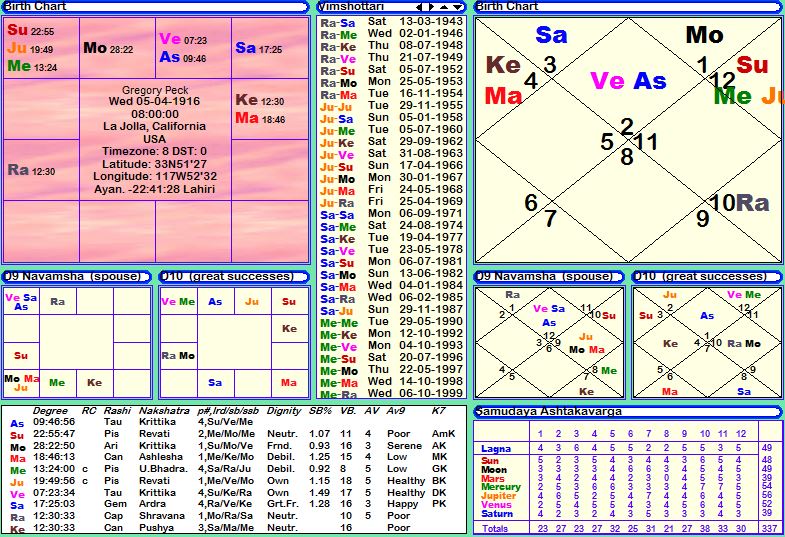Image resolution: width=785 pixels, height=537 pixels.
Task: Click the SB% column header
Action: click(320, 411)
